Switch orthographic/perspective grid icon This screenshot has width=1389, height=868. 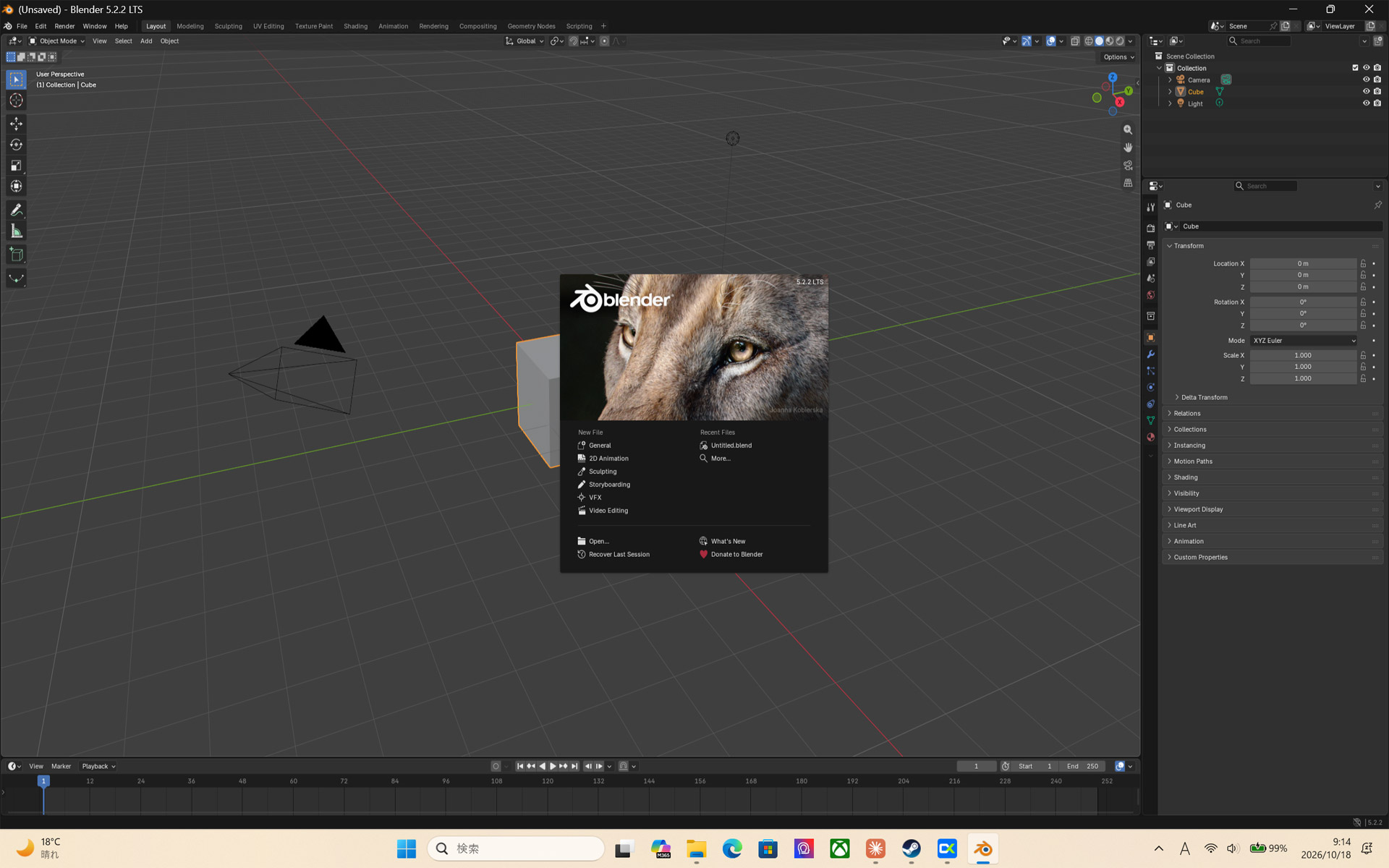(x=1128, y=183)
